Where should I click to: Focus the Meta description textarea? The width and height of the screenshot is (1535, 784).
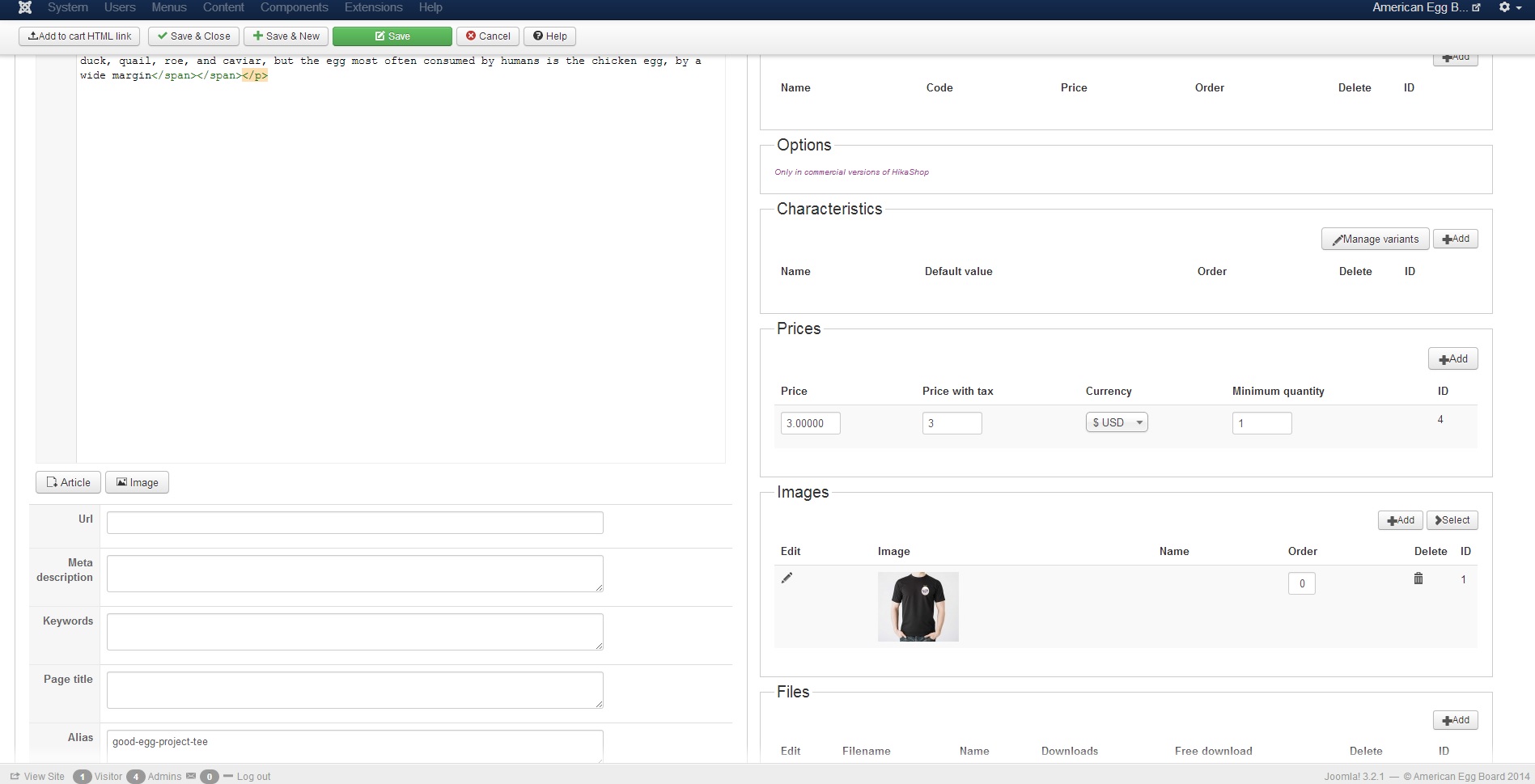[355, 574]
